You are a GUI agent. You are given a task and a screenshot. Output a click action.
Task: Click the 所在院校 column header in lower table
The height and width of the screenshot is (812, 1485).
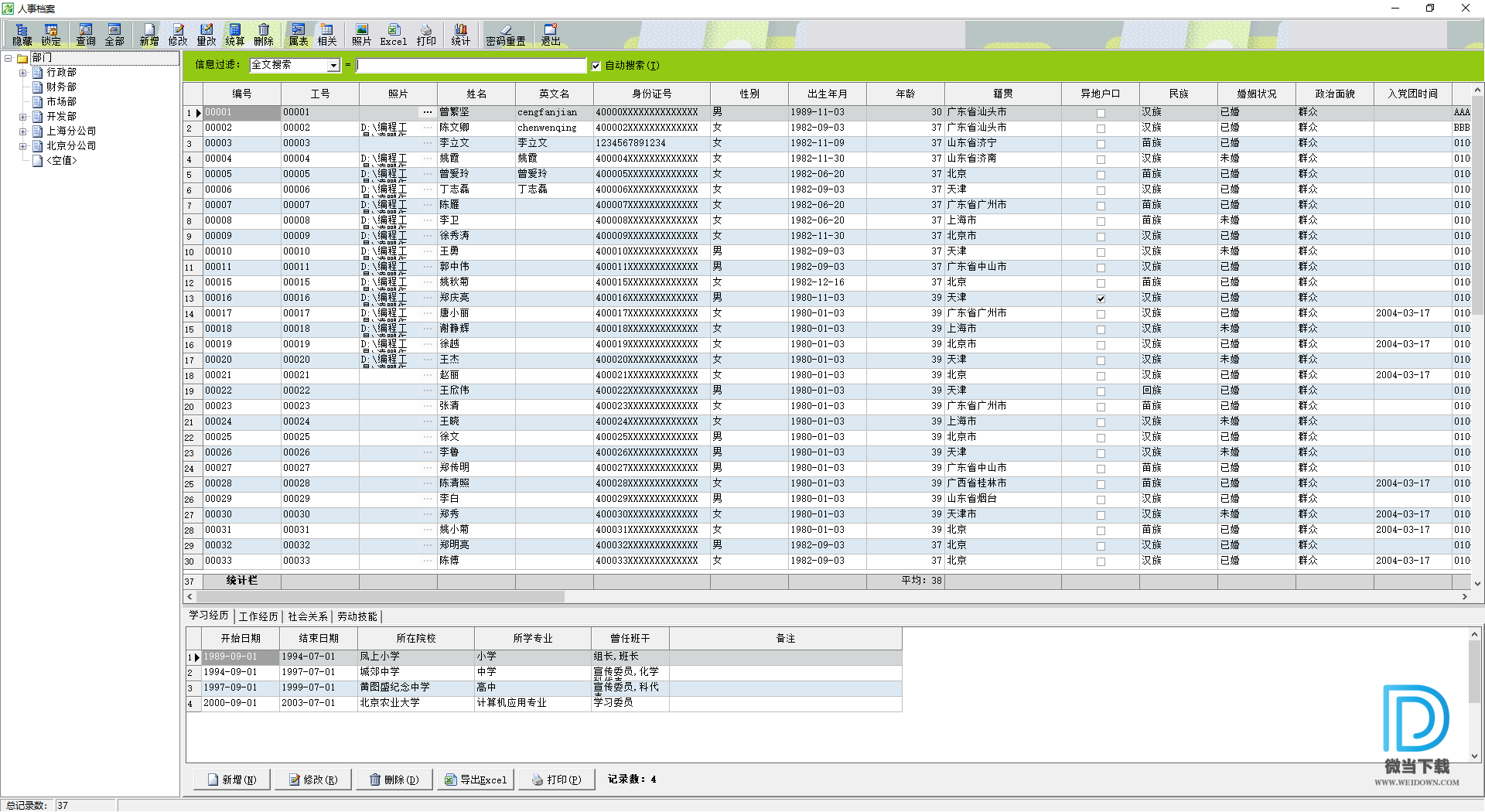pyautogui.click(x=416, y=638)
